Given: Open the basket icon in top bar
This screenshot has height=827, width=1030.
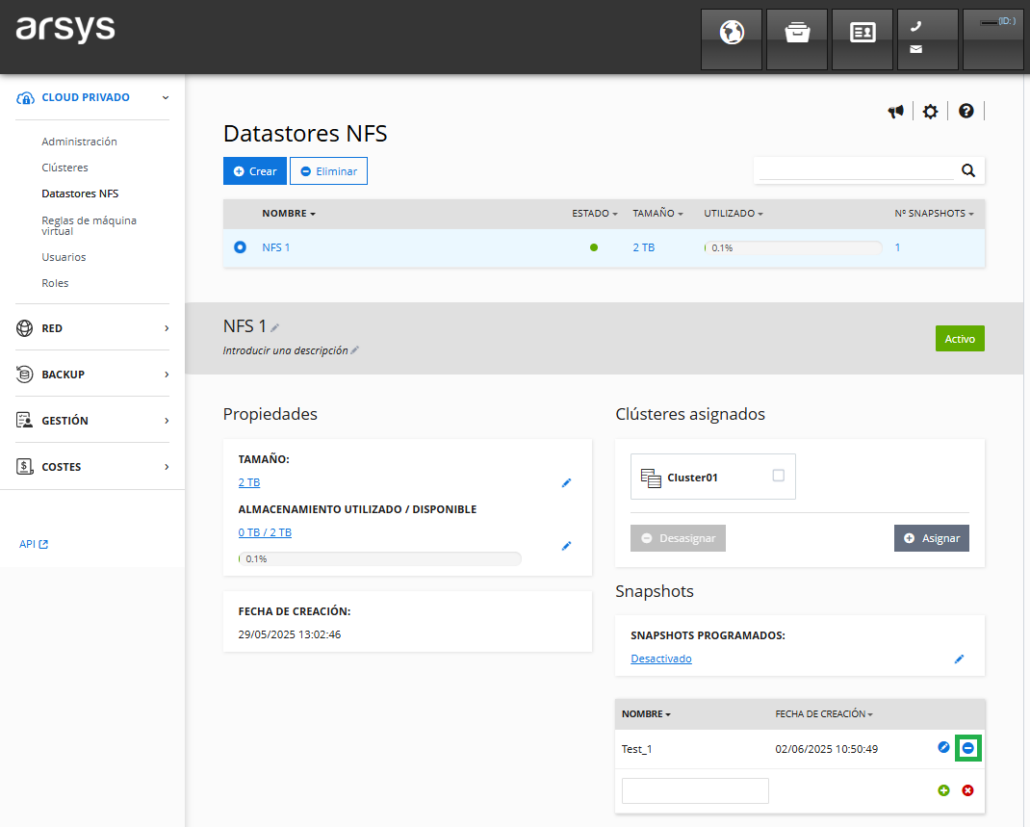Looking at the screenshot, I should (x=797, y=39).
